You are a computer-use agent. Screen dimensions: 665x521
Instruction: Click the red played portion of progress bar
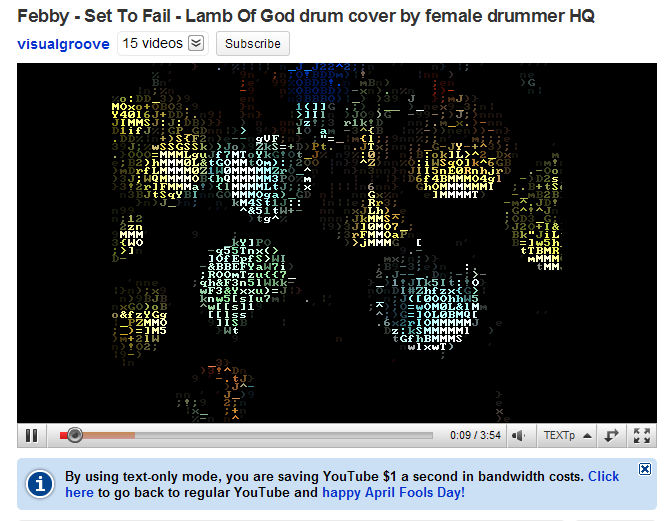point(64,435)
